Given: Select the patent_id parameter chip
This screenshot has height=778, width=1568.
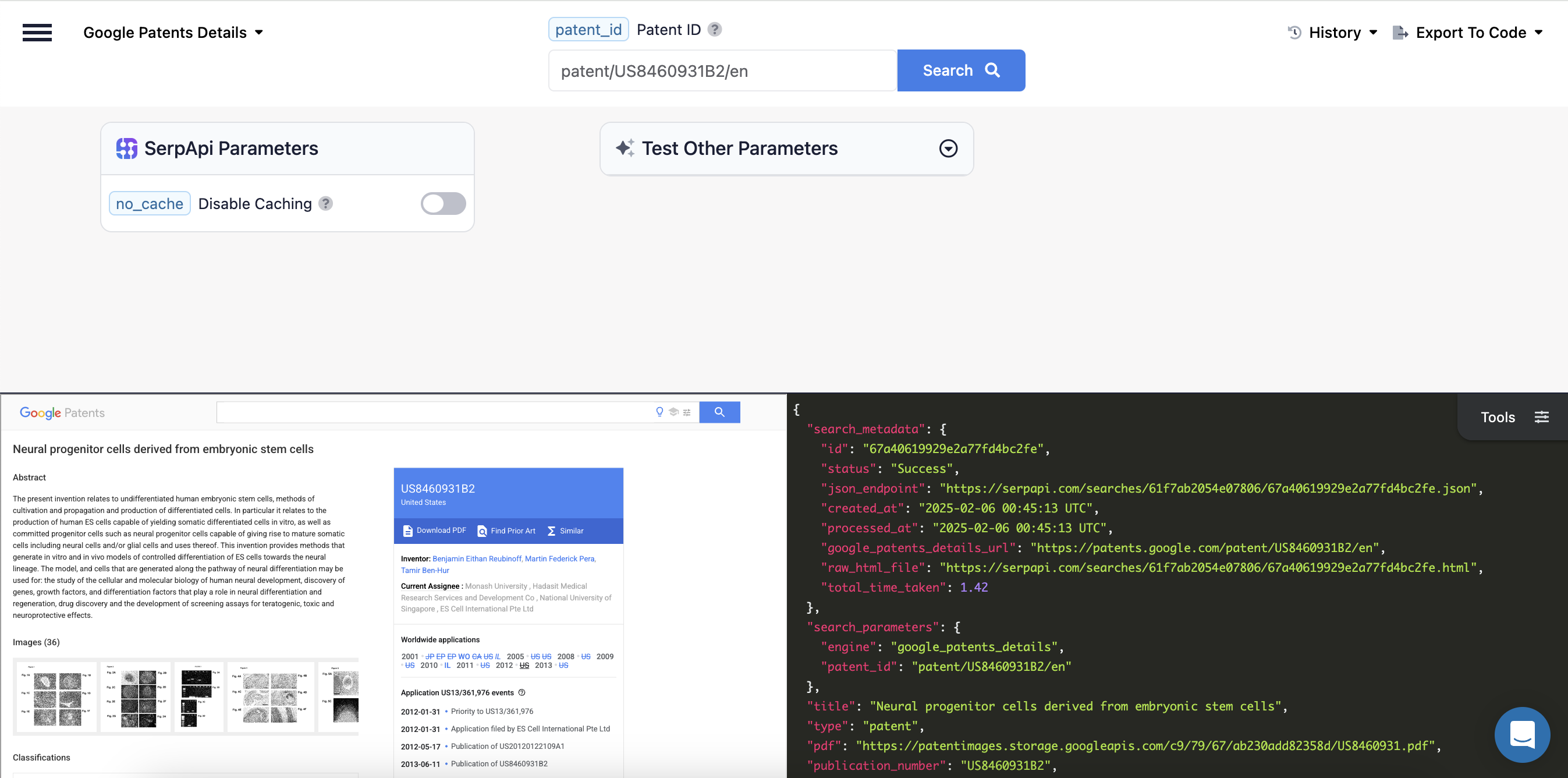Looking at the screenshot, I should [x=588, y=29].
